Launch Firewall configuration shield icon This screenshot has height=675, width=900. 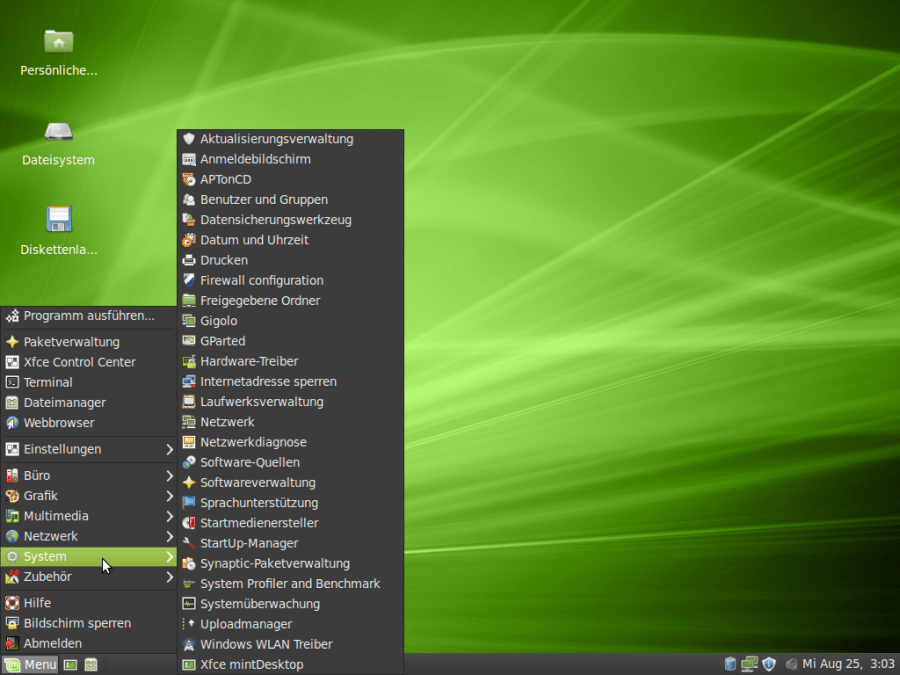(x=189, y=280)
